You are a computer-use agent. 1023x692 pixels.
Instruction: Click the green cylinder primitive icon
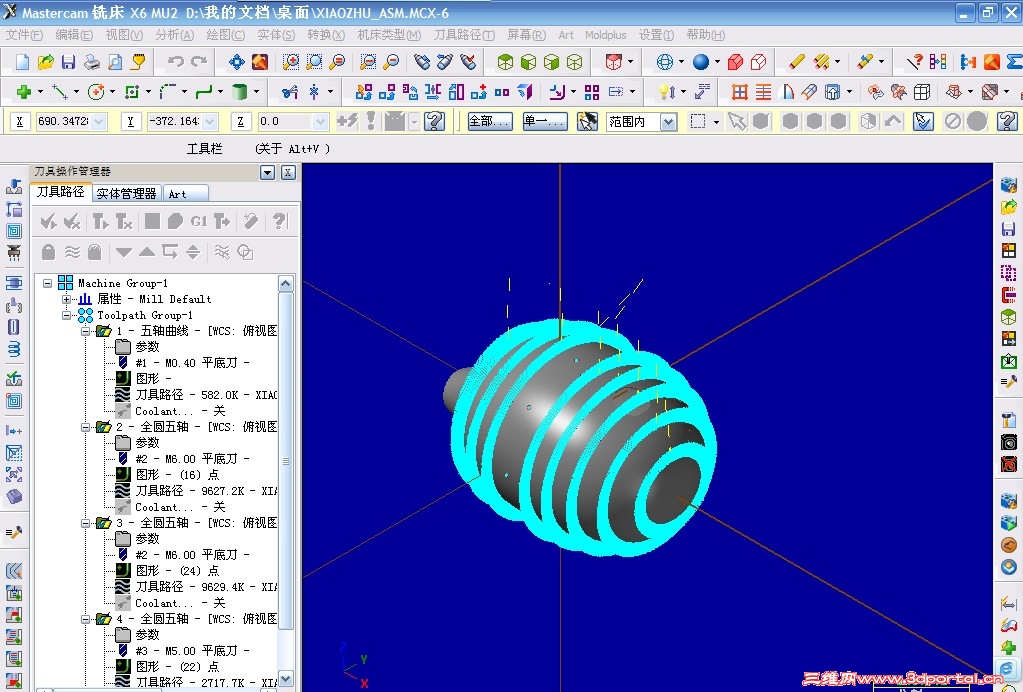click(x=239, y=92)
